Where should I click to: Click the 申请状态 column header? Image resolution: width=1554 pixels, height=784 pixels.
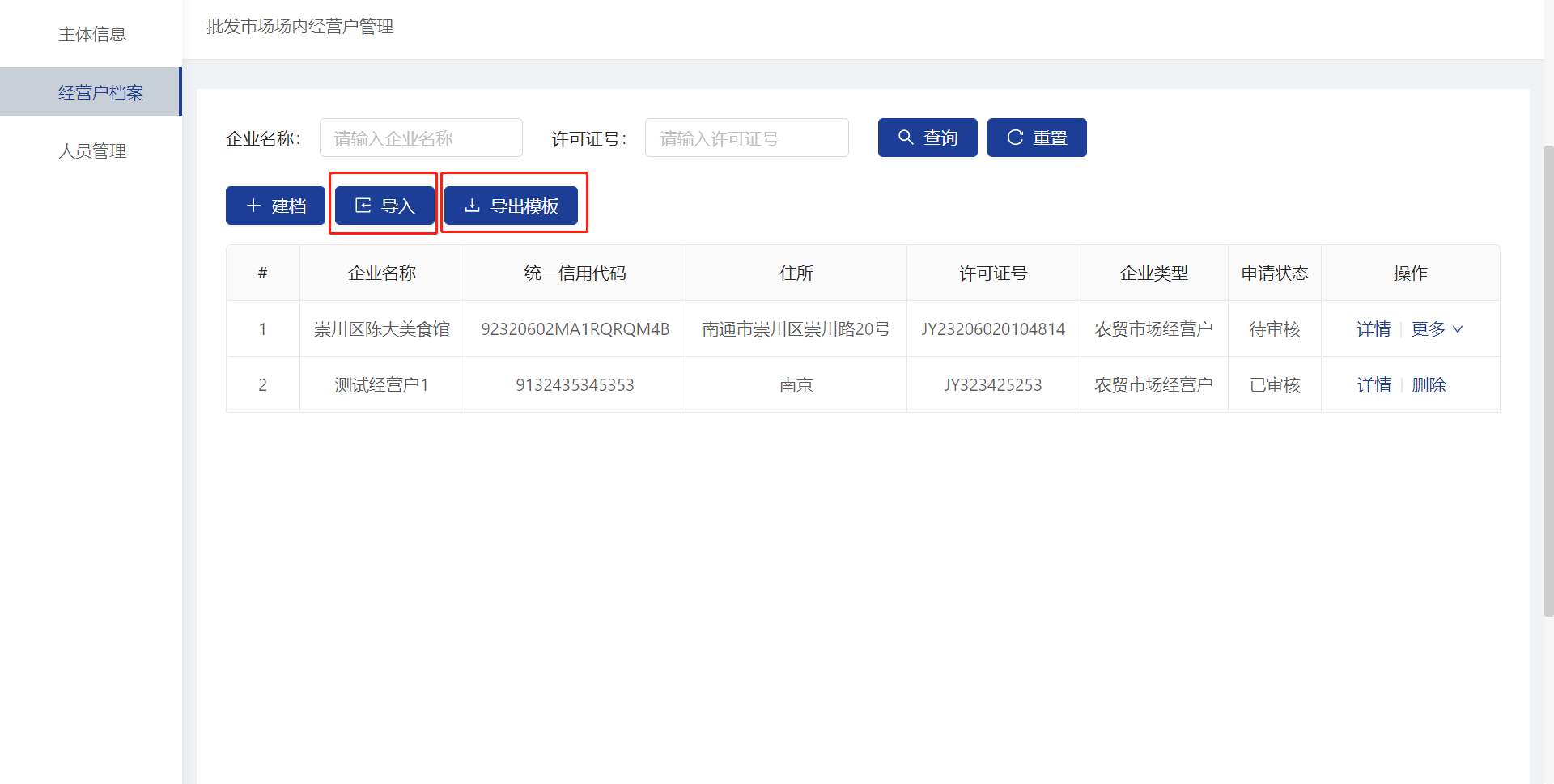click(x=1275, y=273)
